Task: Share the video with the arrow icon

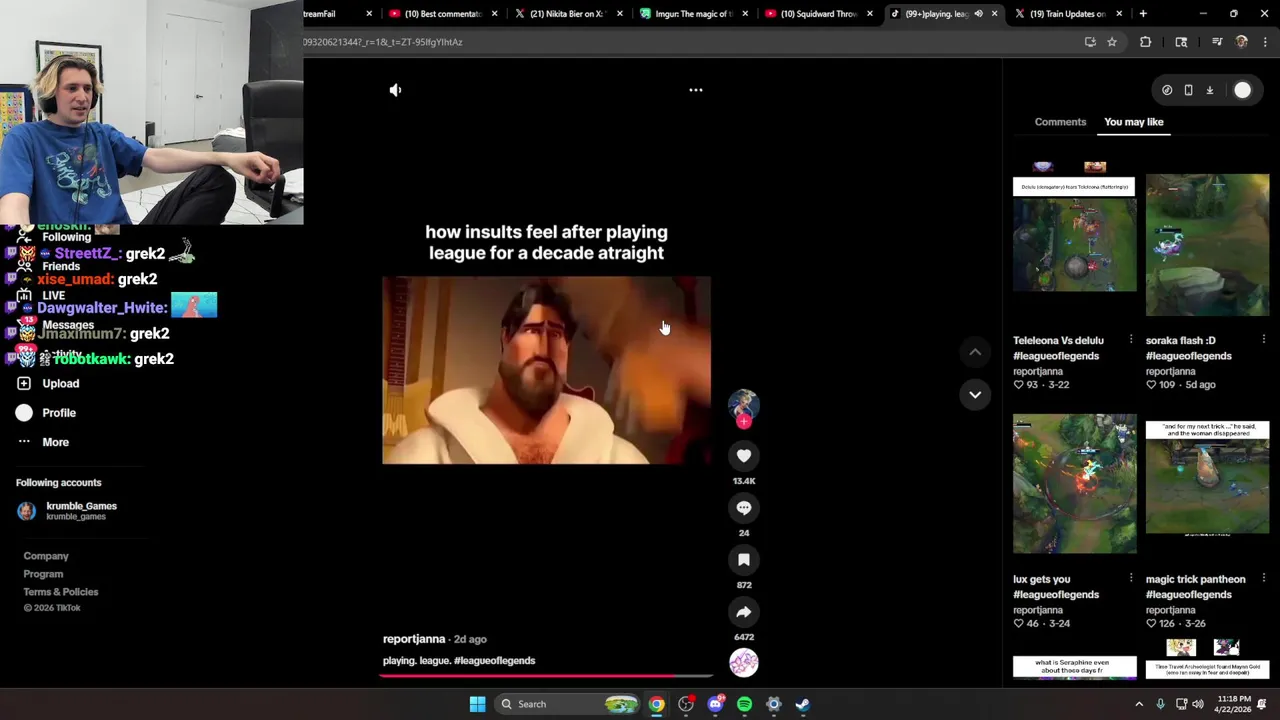Action: coord(744,612)
